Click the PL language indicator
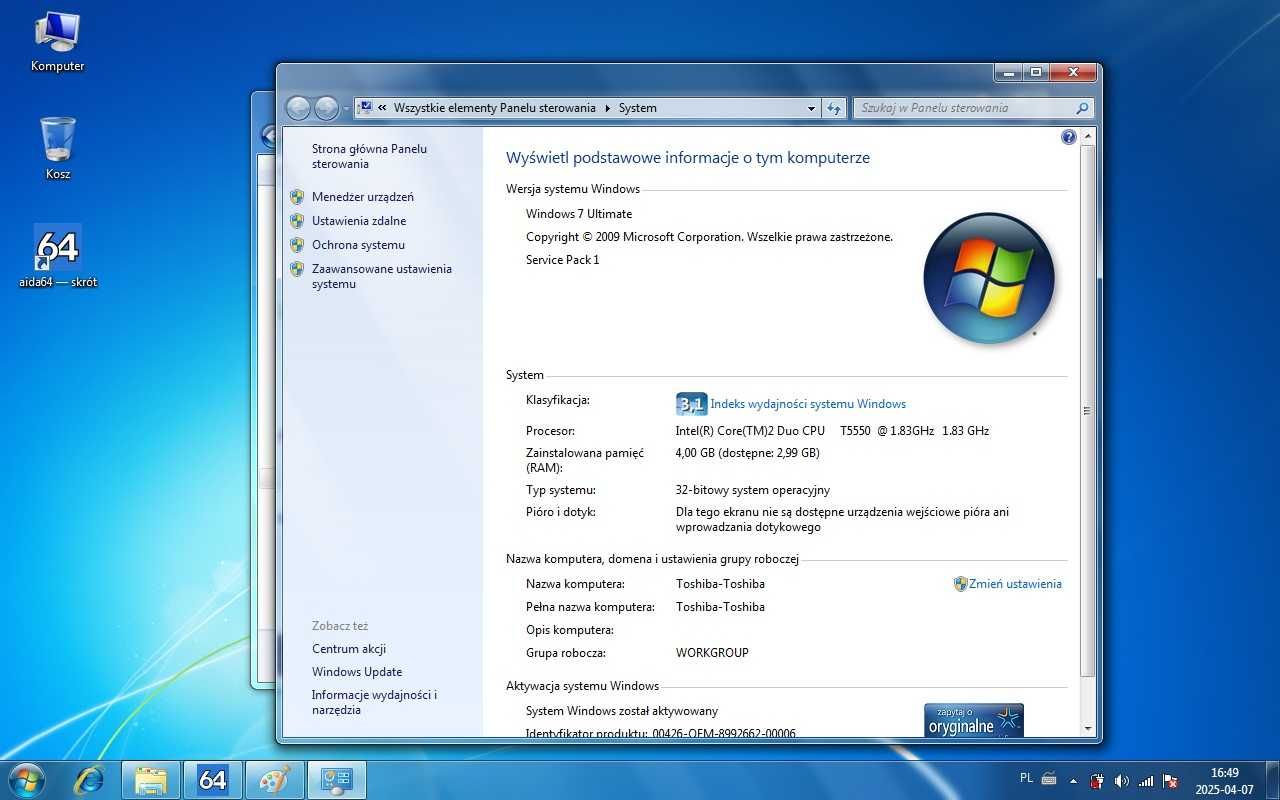The height and width of the screenshot is (800, 1280). 1026,777
